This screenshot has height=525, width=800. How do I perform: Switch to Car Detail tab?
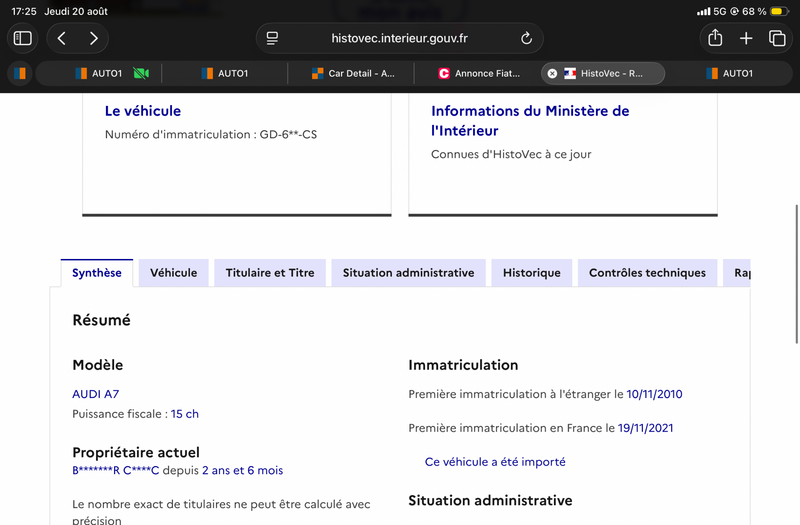click(352, 73)
